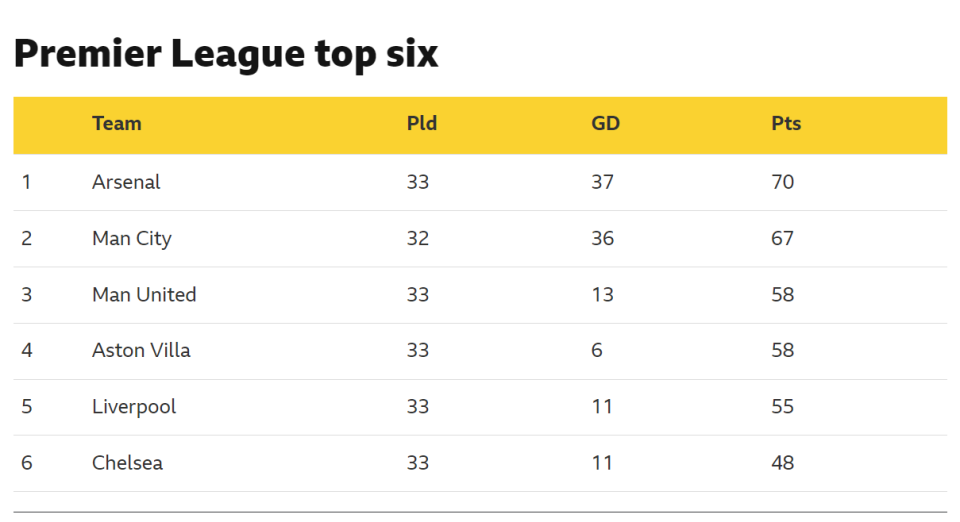Click Man City's 32 games played value
960x522 pixels.
pyautogui.click(x=418, y=238)
